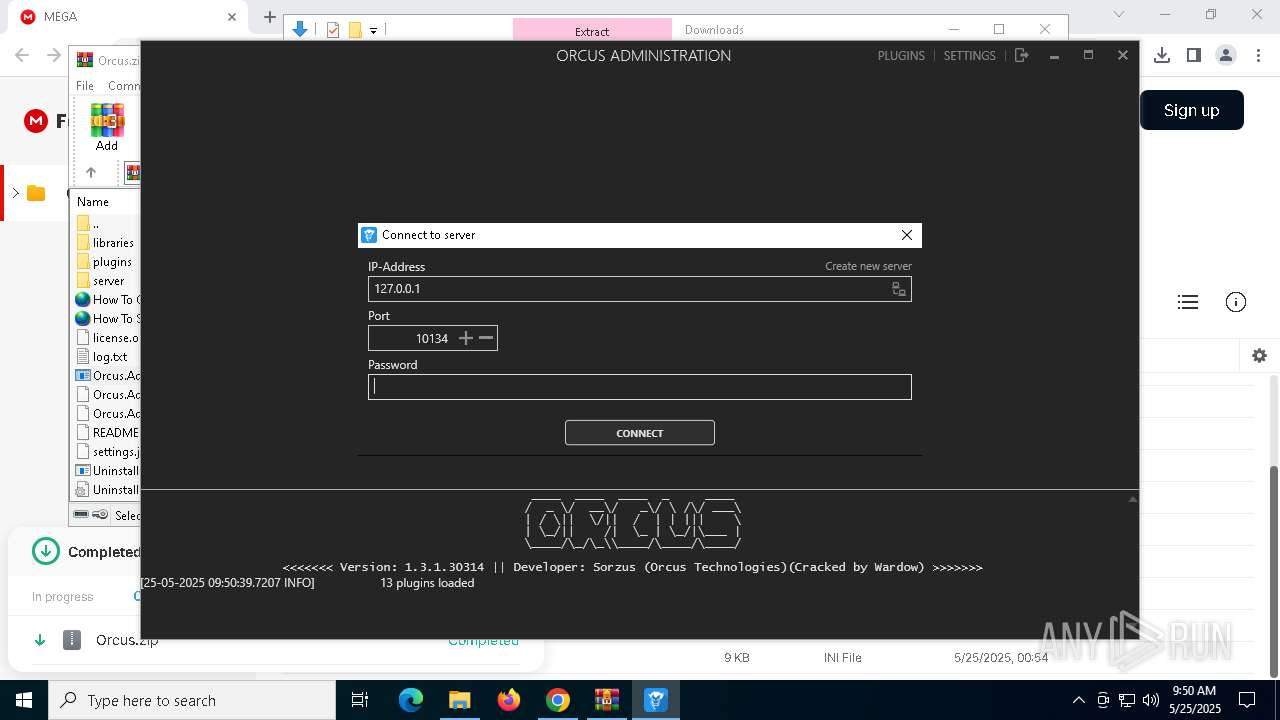The image size is (1280, 720).
Task: Select the license file in WinRAR list
Action: coord(107,338)
